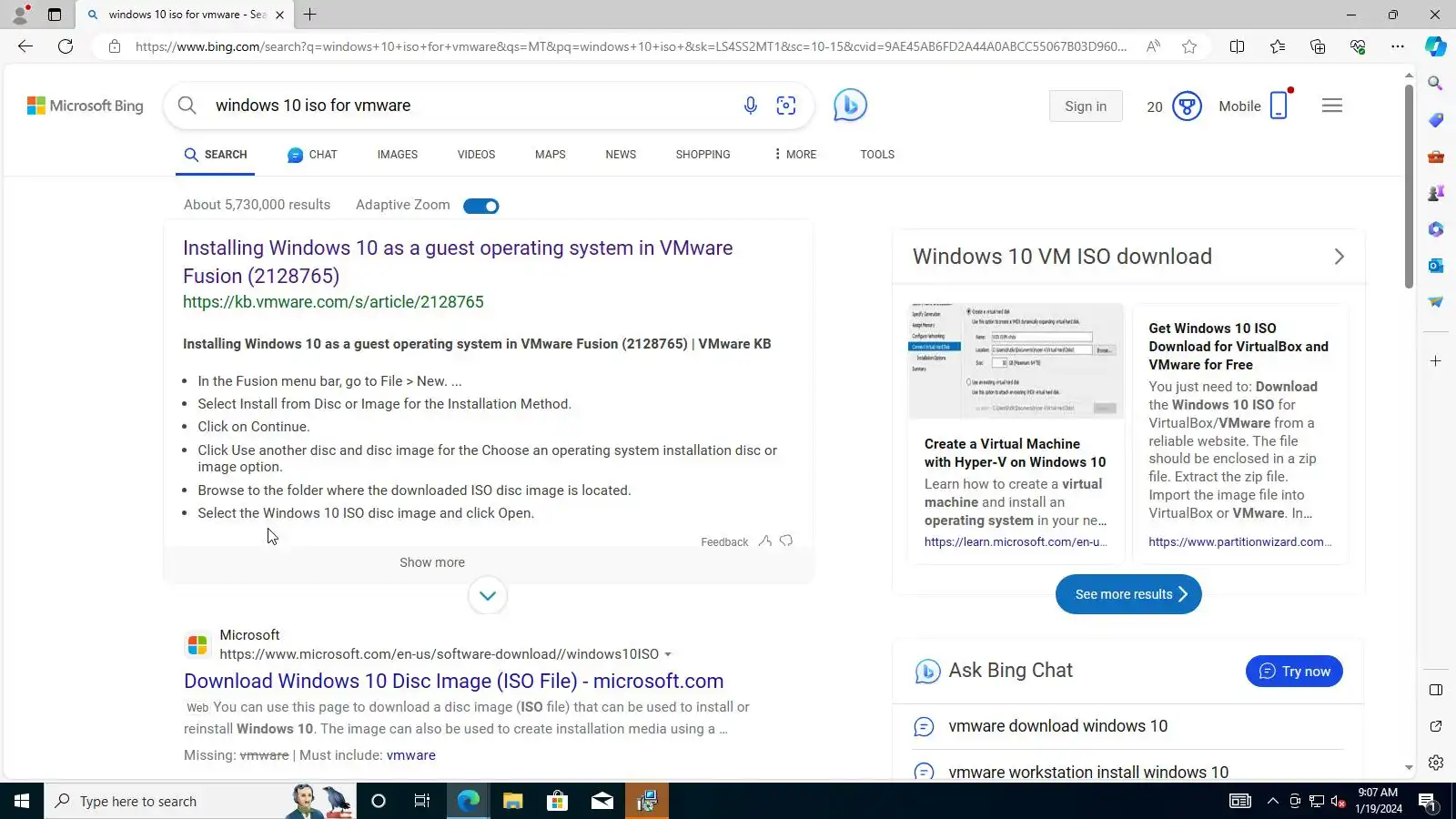
Task: Click thumbs up feedback icon
Action: tap(765, 541)
